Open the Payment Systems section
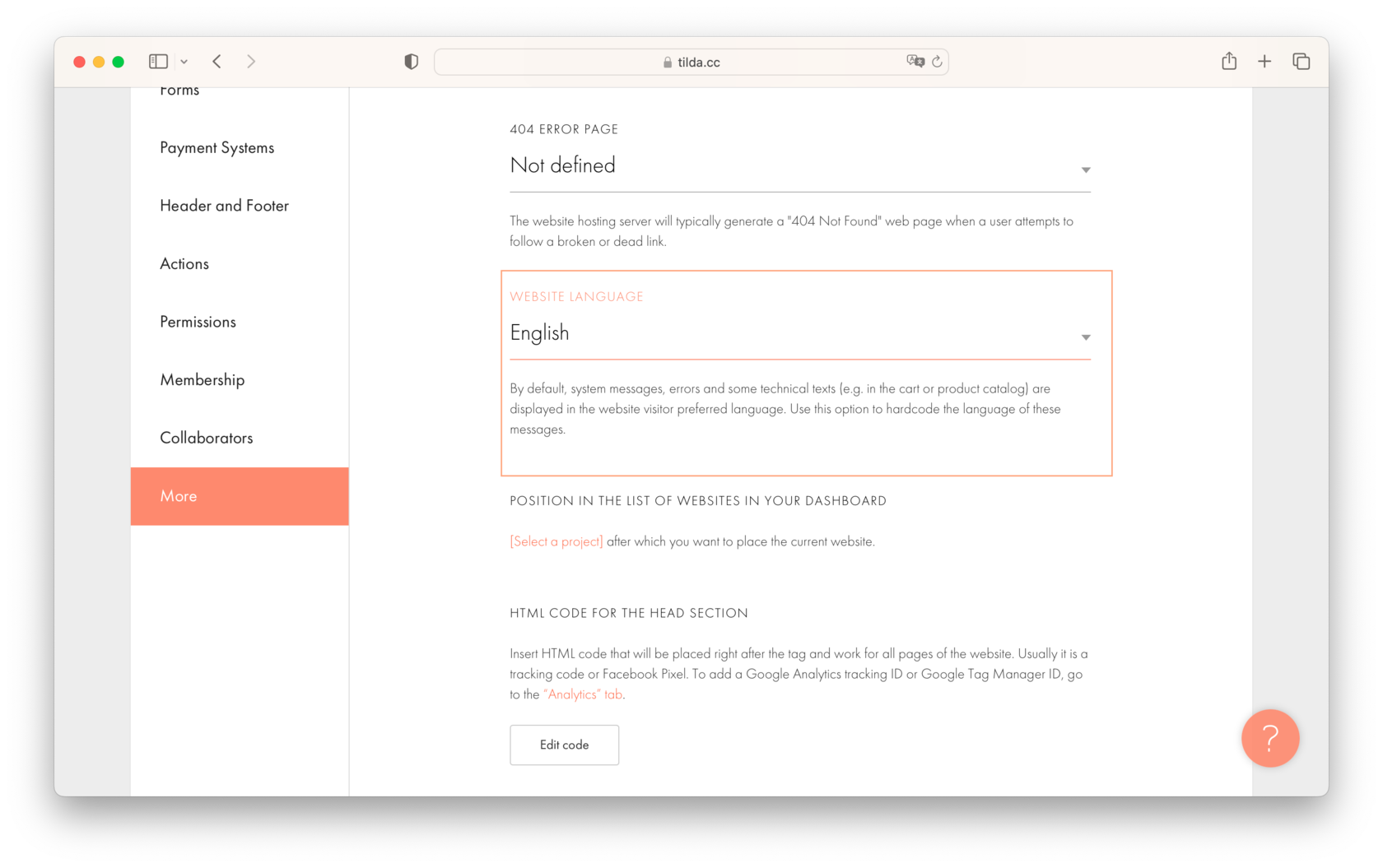The height and width of the screenshot is (868, 1383). pos(217,147)
